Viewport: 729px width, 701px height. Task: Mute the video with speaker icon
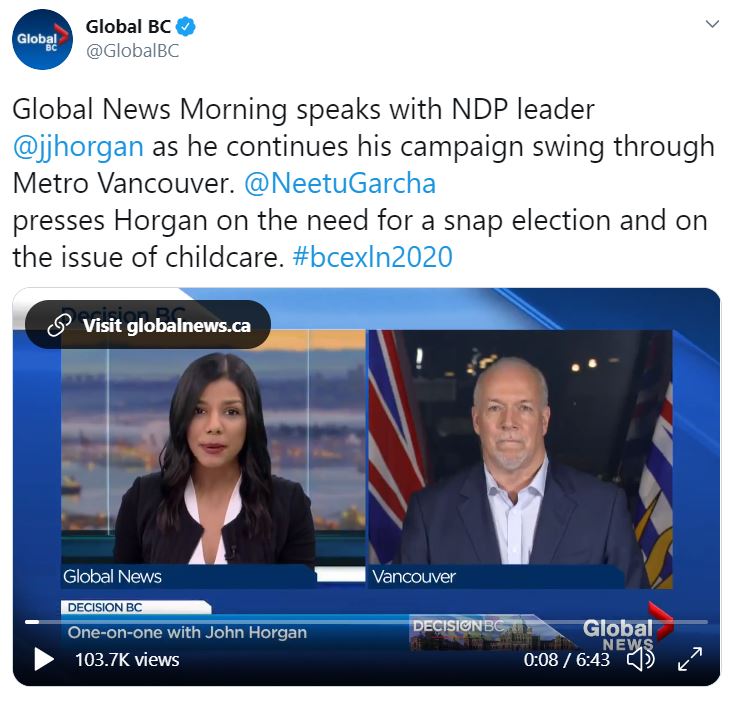pyautogui.click(x=641, y=659)
